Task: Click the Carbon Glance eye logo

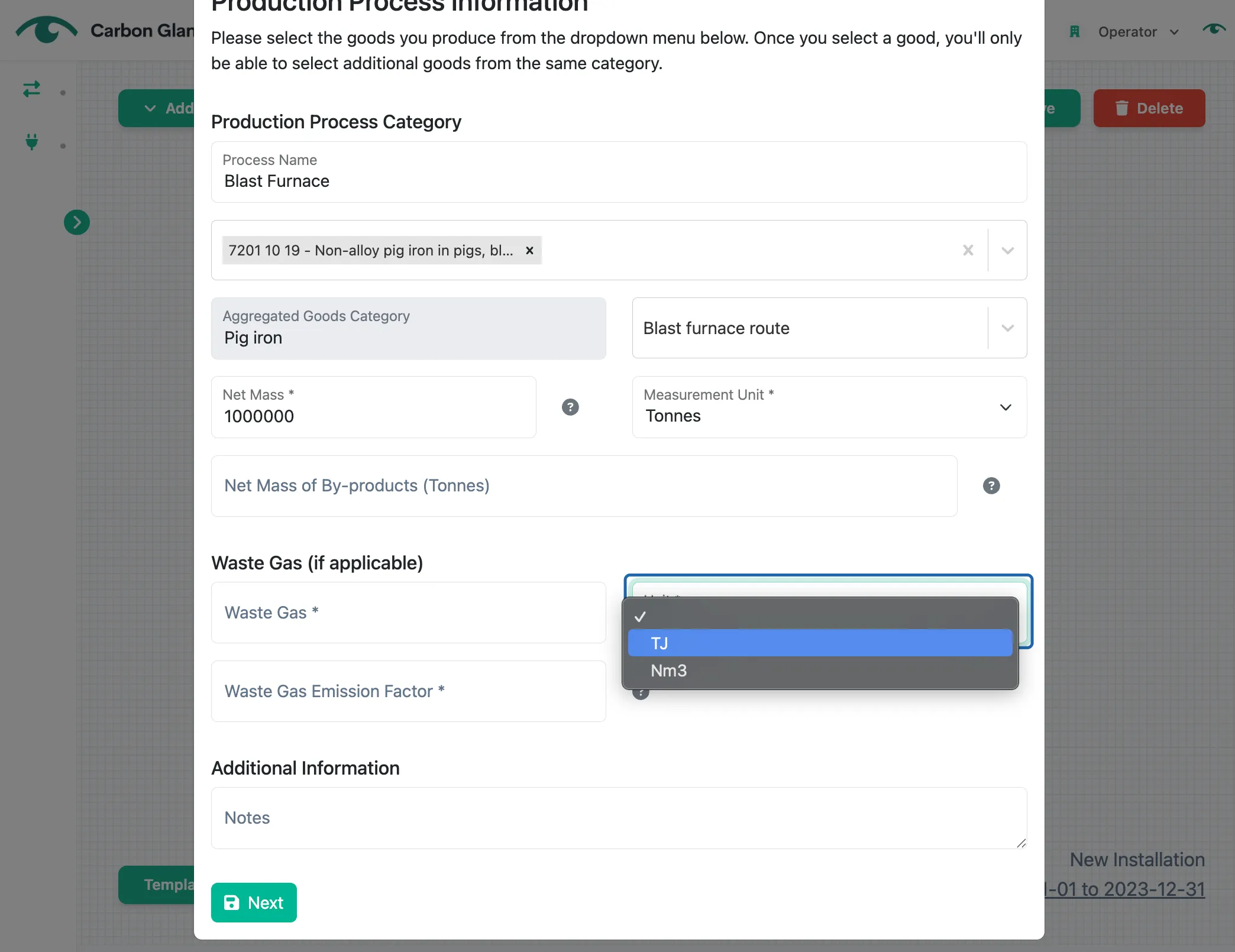Action: click(46, 30)
